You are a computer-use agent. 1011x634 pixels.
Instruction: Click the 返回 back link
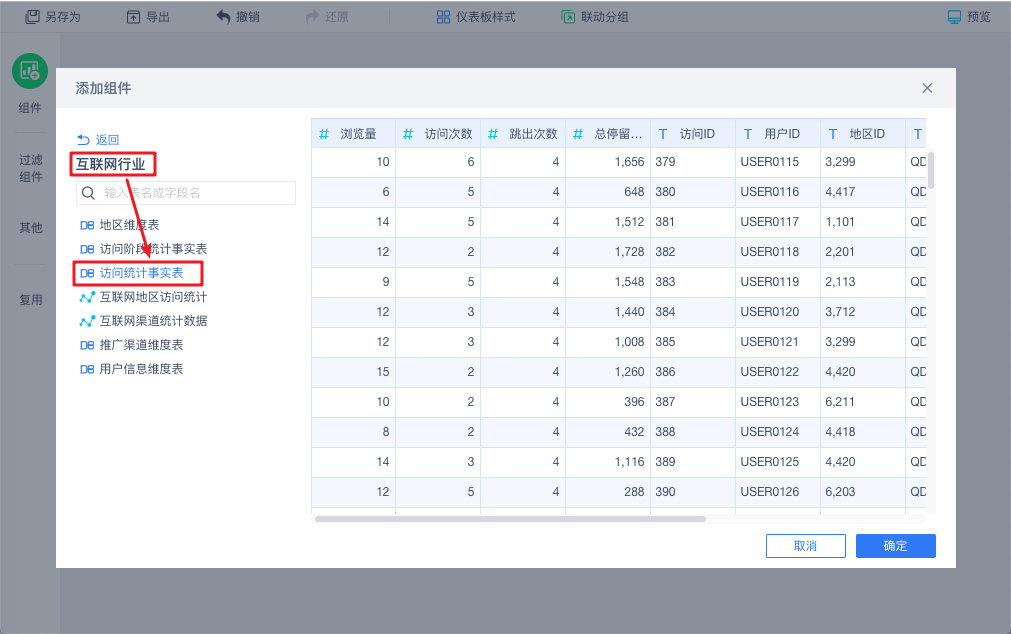coord(98,139)
